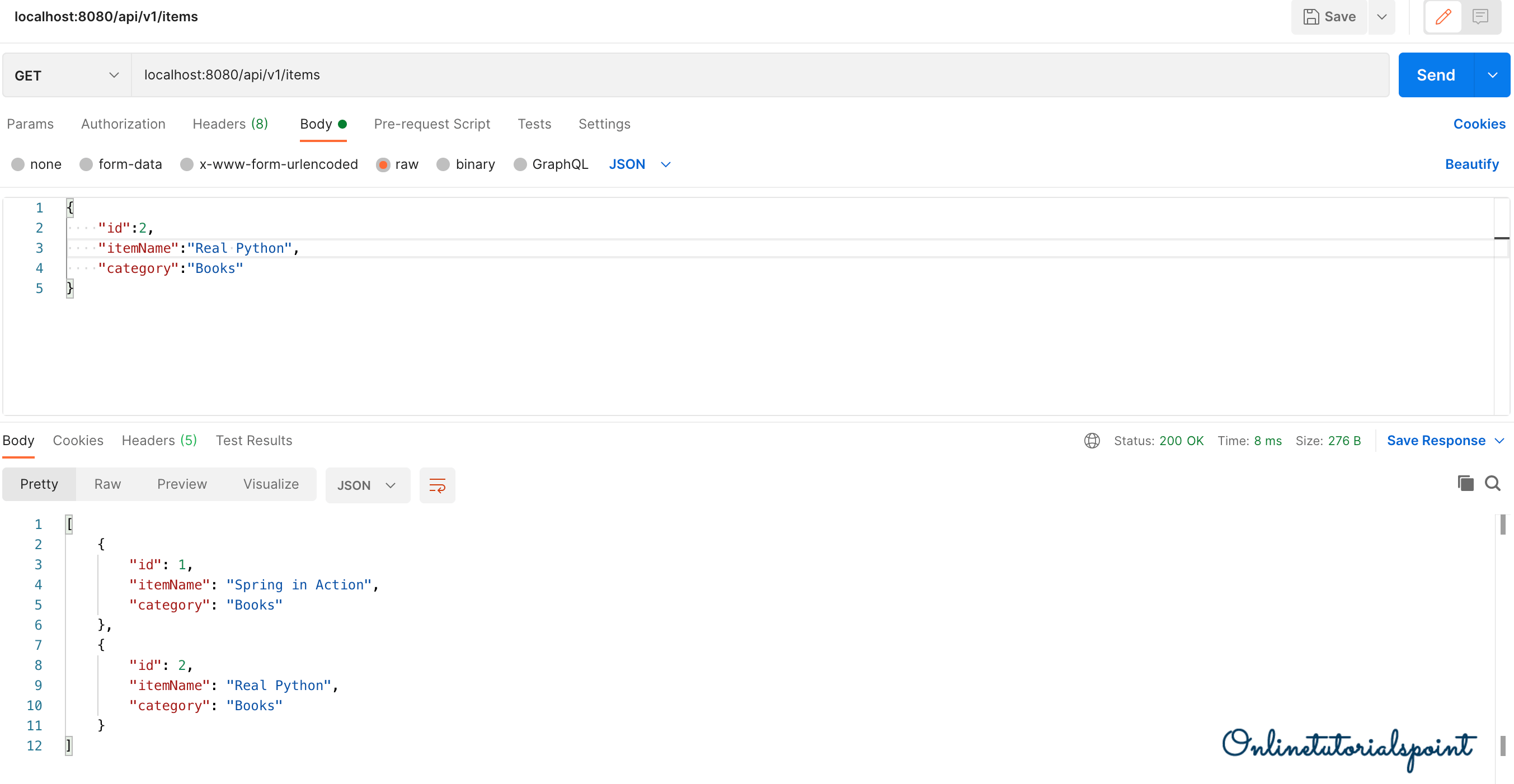Expand the Save Response dropdown
Image resolution: width=1514 pixels, height=784 pixels.
pyautogui.click(x=1499, y=441)
